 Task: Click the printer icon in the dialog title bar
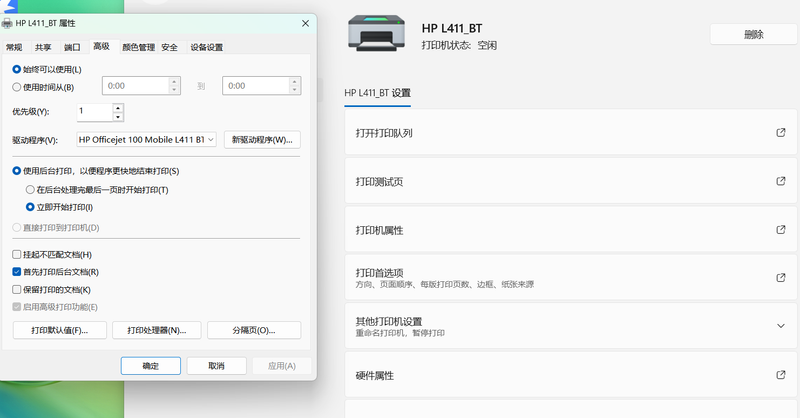coord(7,23)
